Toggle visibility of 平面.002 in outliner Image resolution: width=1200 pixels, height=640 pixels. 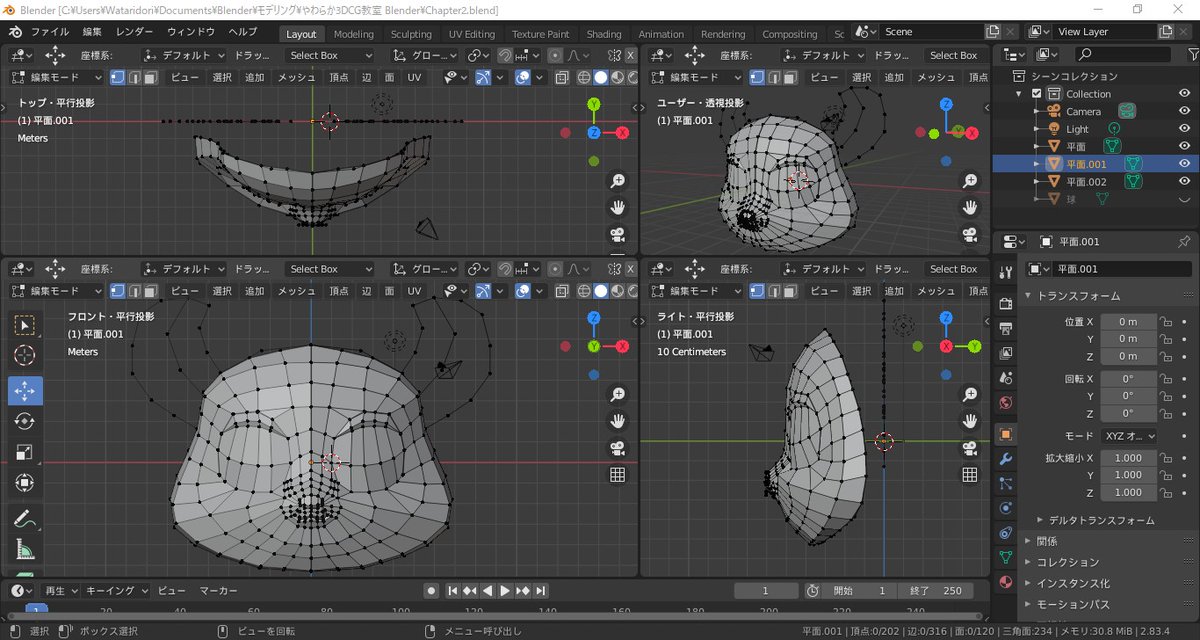(1184, 181)
